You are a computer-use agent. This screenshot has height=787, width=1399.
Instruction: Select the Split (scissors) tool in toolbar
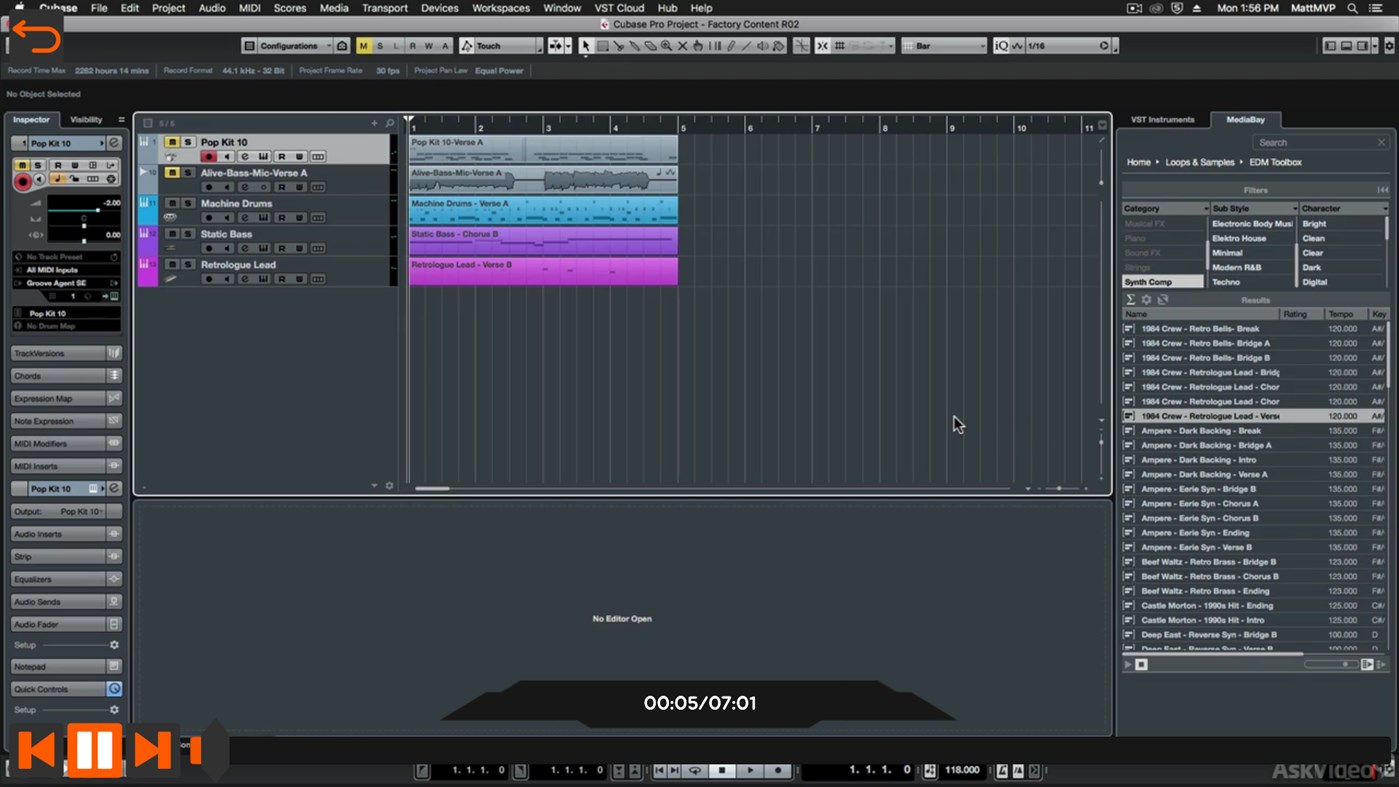pos(620,45)
